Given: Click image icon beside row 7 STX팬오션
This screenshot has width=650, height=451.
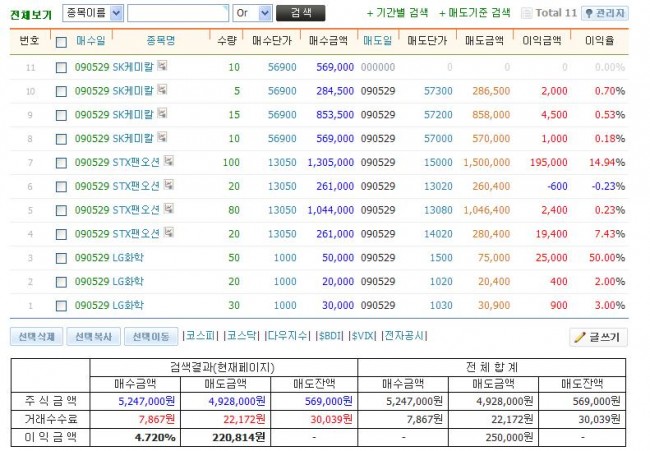Looking at the screenshot, I should 169,160.
